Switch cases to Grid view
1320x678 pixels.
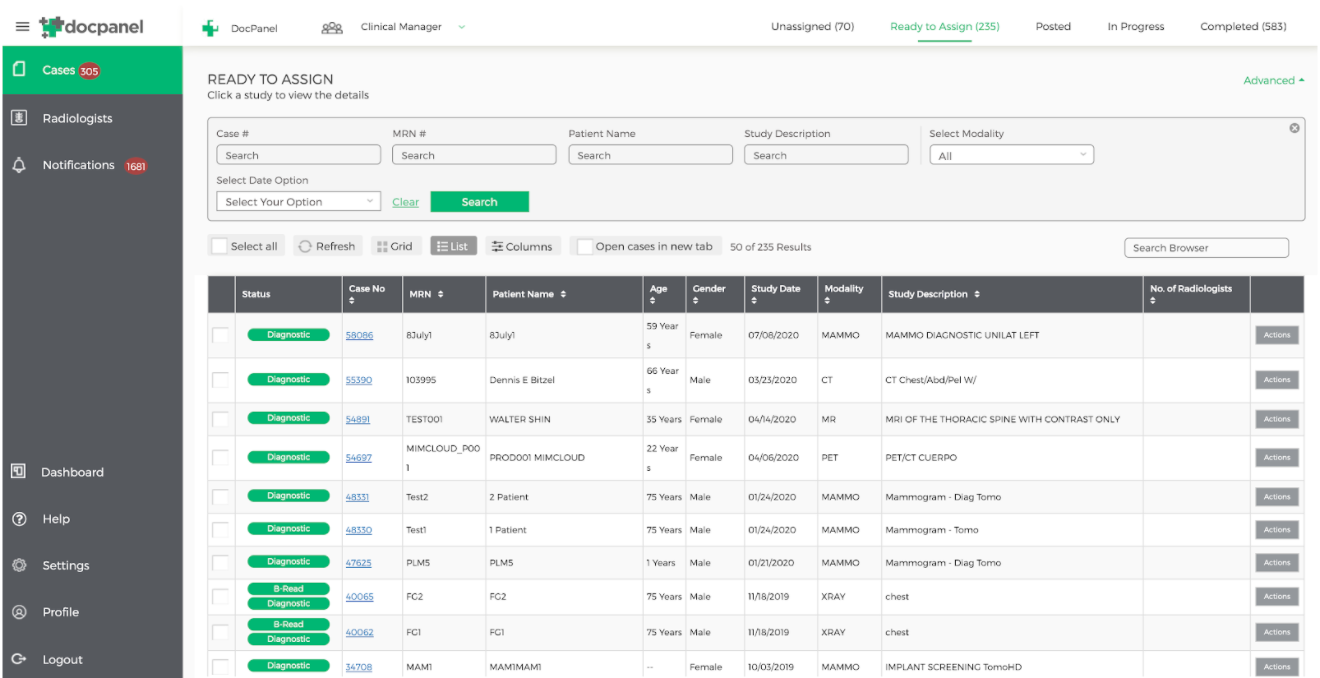(396, 245)
